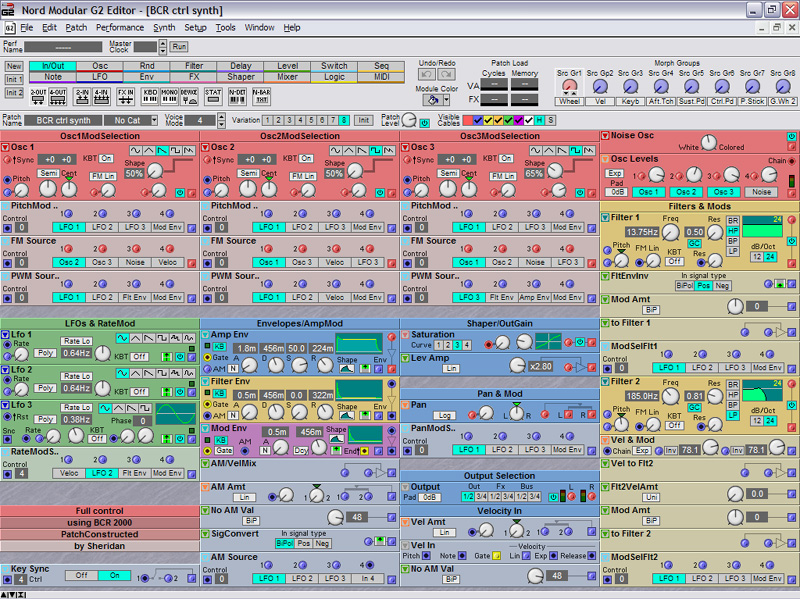Screen dimensions: 800x599
Task: Select square waveform on Osc 3
Action: click(x=575, y=150)
